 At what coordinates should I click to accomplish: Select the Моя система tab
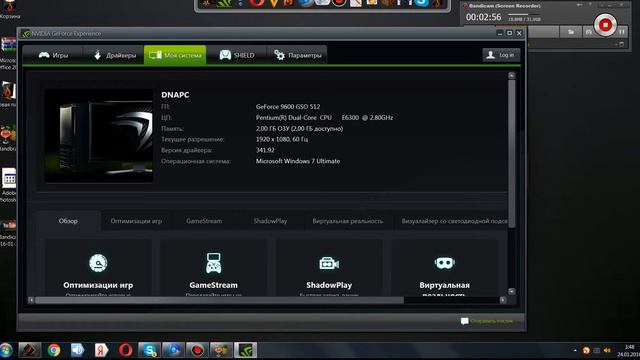click(175, 55)
